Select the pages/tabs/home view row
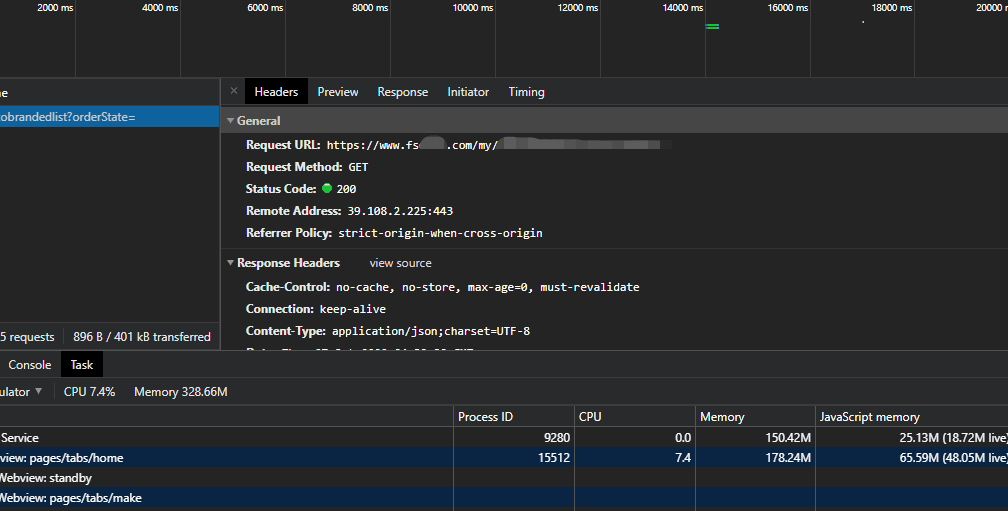Screen dimensions: 1008x511 (504, 458)
